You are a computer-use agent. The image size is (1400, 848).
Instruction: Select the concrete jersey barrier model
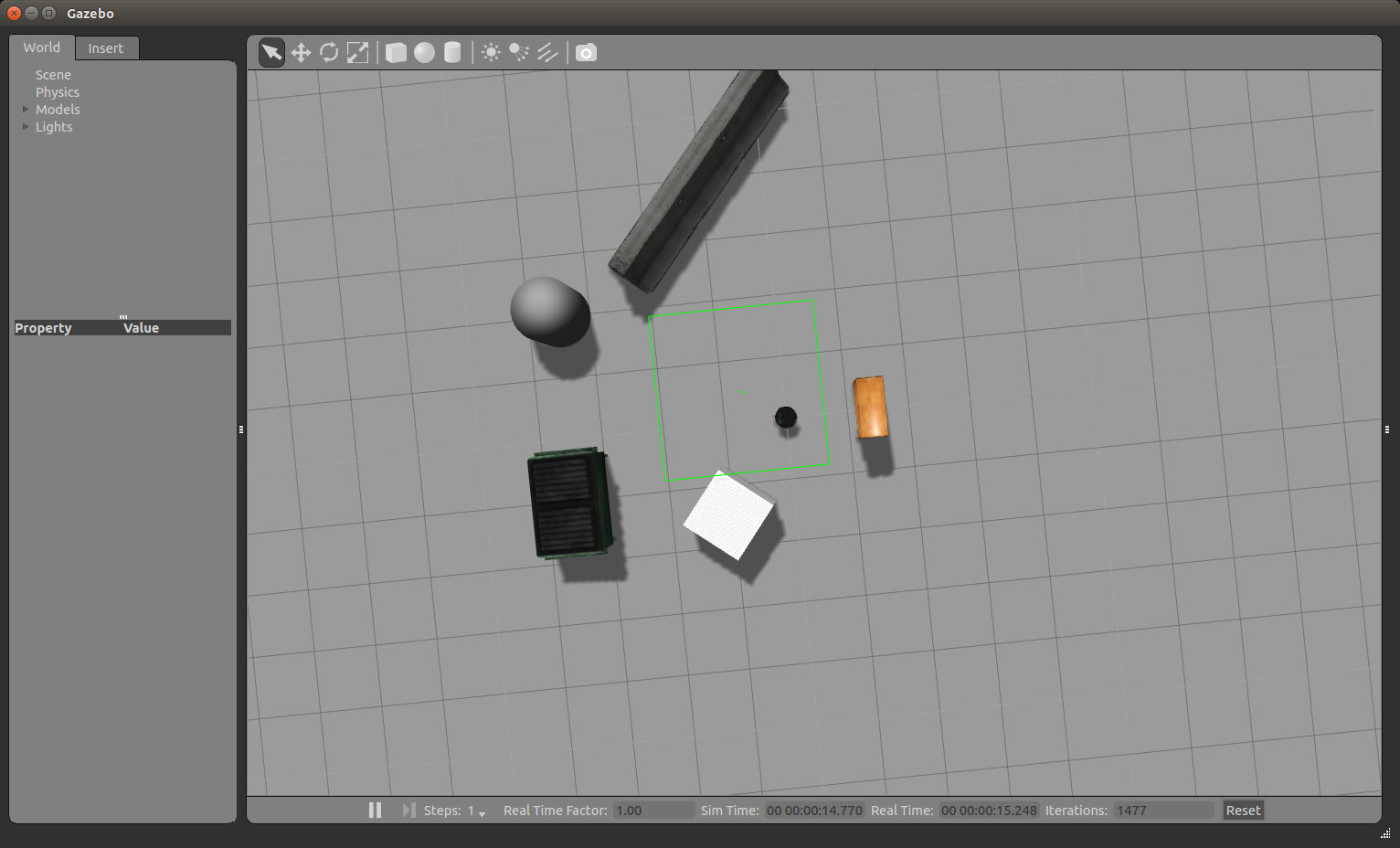point(699,181)
